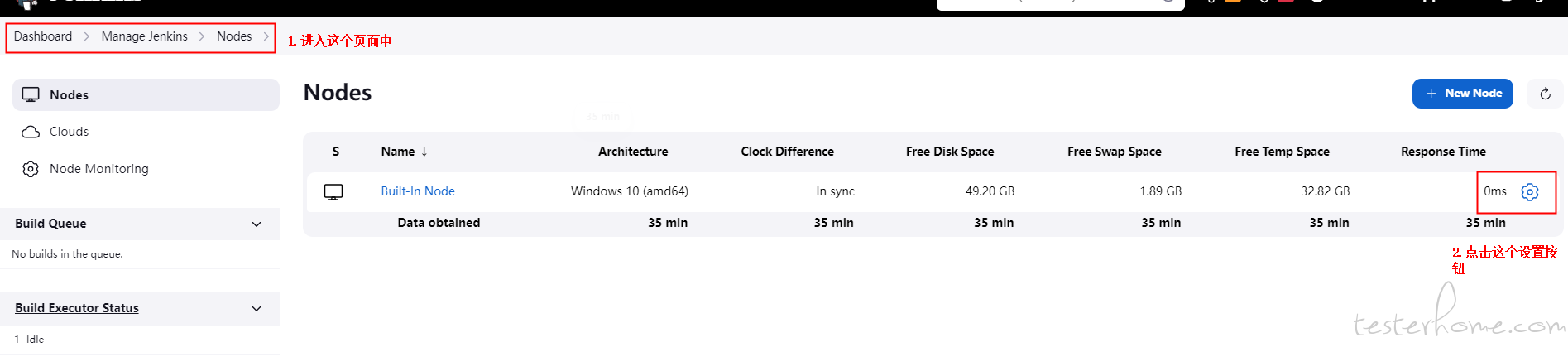Click the Free Disk Space column header
1568x357 pixels.
pyautogui.click(x=950, y=152)
